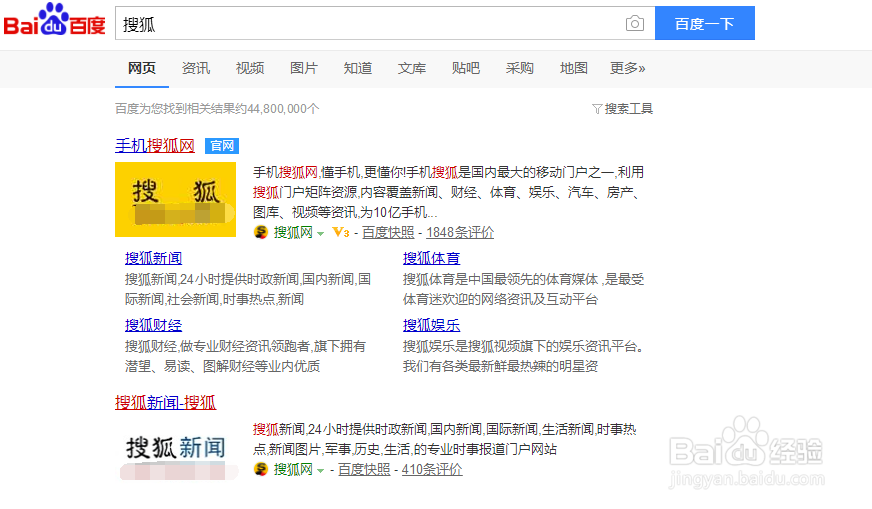Open the 搜狐新闻-搜狐 result title

pyautogui.click(x=165, y=402)
